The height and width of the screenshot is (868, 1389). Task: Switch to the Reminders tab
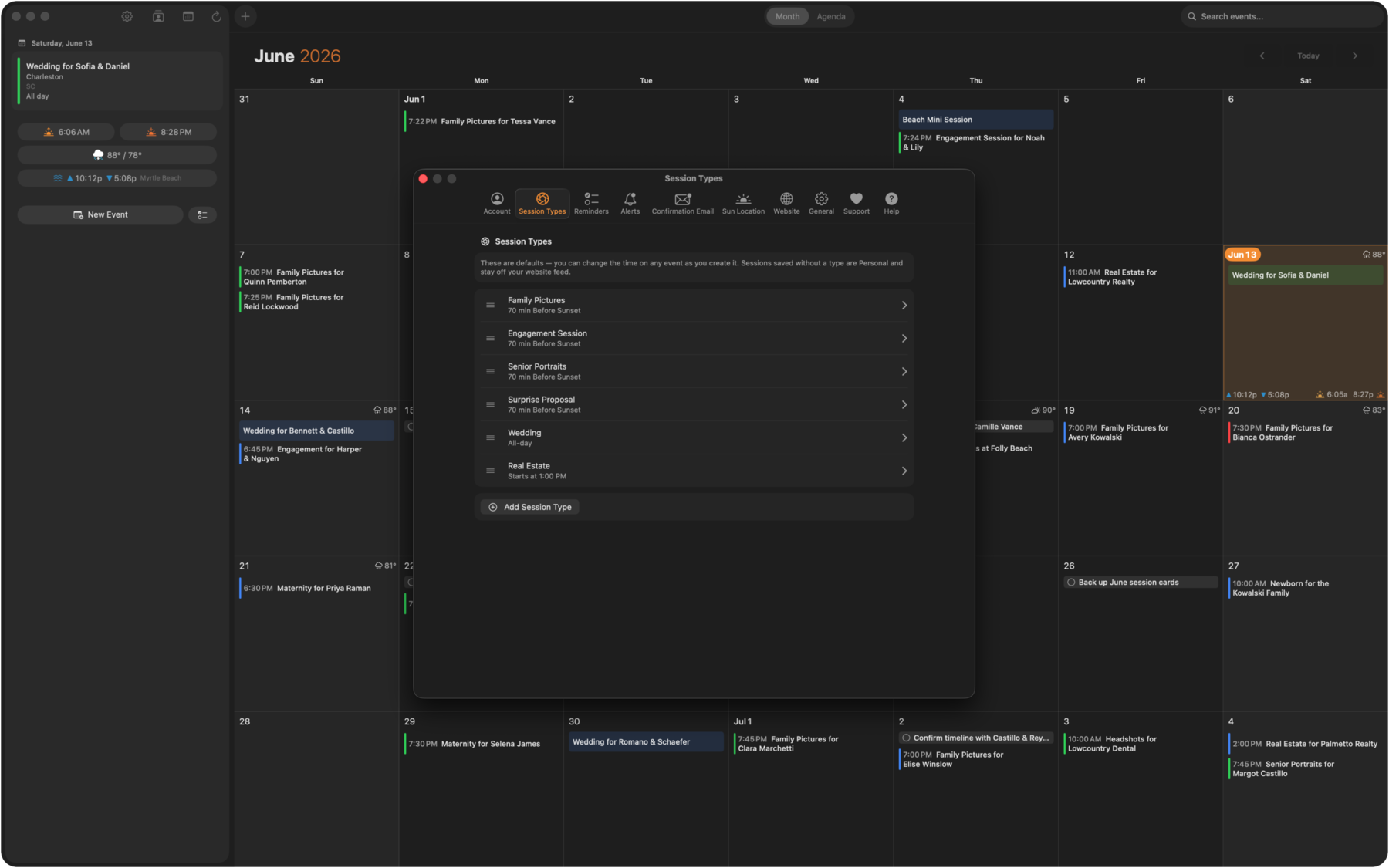click(x=591, y=204)
